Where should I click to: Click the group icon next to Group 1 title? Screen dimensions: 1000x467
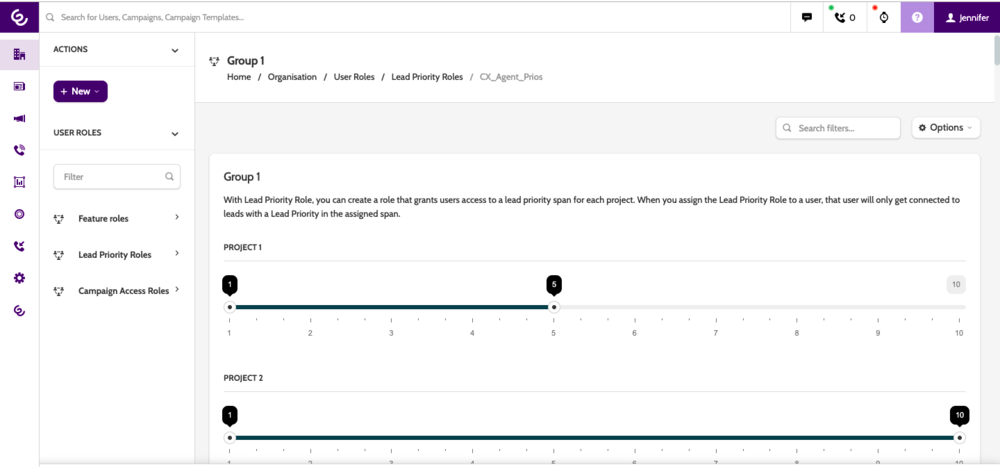pyautogui.click(x=214, y=61)
